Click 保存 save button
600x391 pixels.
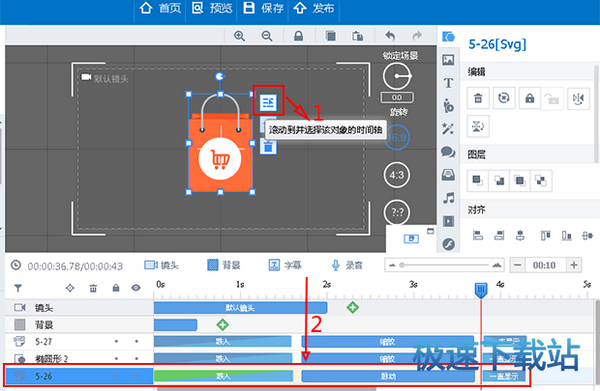[263, 8]
